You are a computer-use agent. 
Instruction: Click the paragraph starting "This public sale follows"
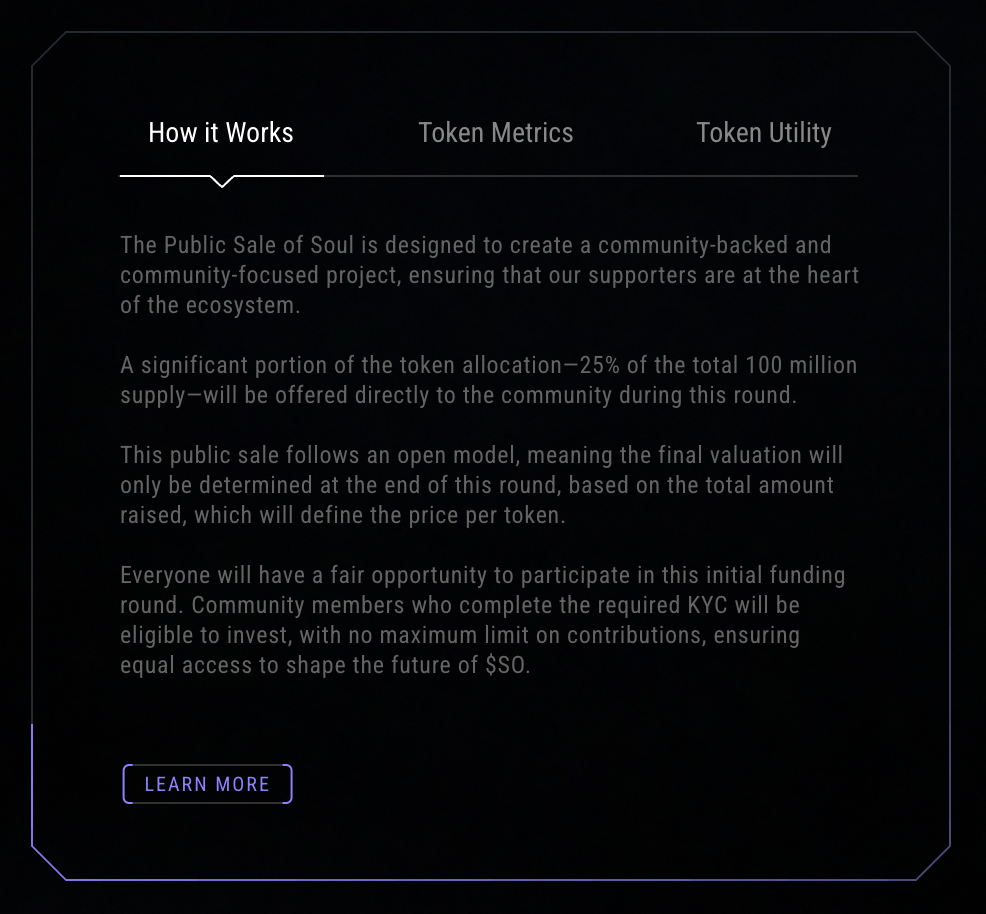[481, 485]
